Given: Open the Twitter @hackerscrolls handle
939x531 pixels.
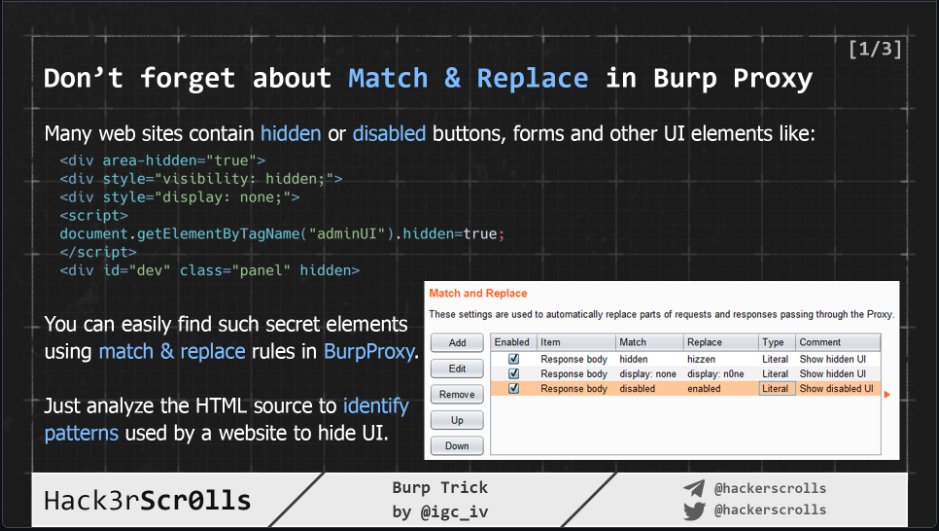Looking at the screenshot, I should click(770, 510).
